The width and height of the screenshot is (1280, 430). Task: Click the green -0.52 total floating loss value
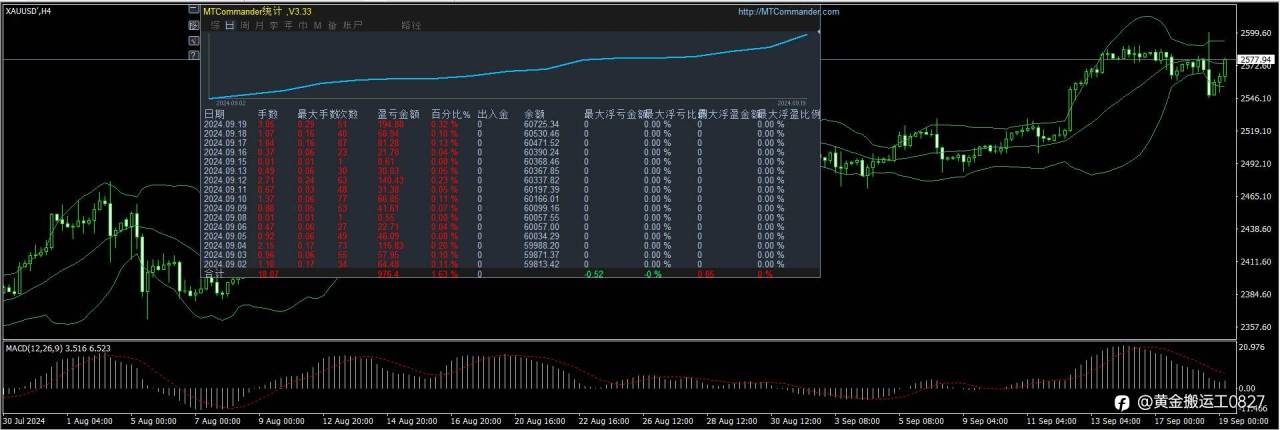click(x=594, y=273)
